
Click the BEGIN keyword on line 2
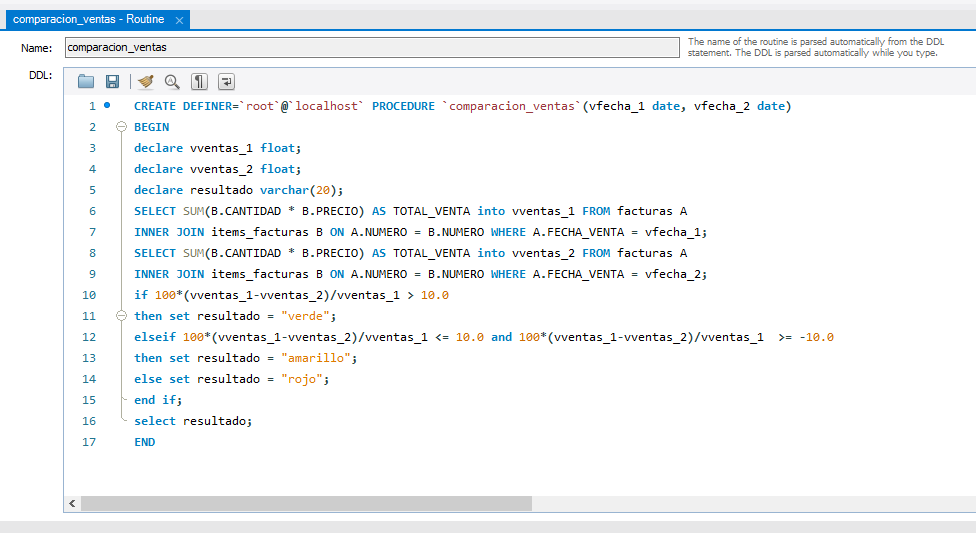point(151,127)
